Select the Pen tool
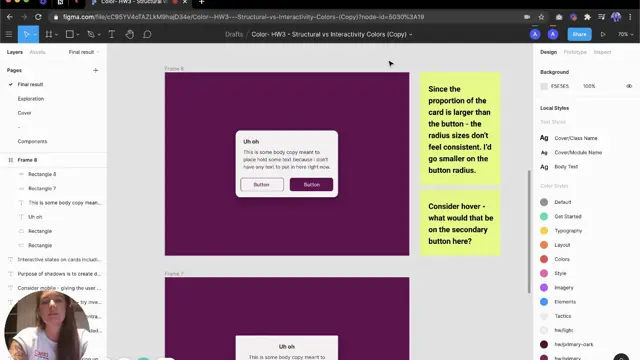 pyautogui.click(x=91, y=34)
